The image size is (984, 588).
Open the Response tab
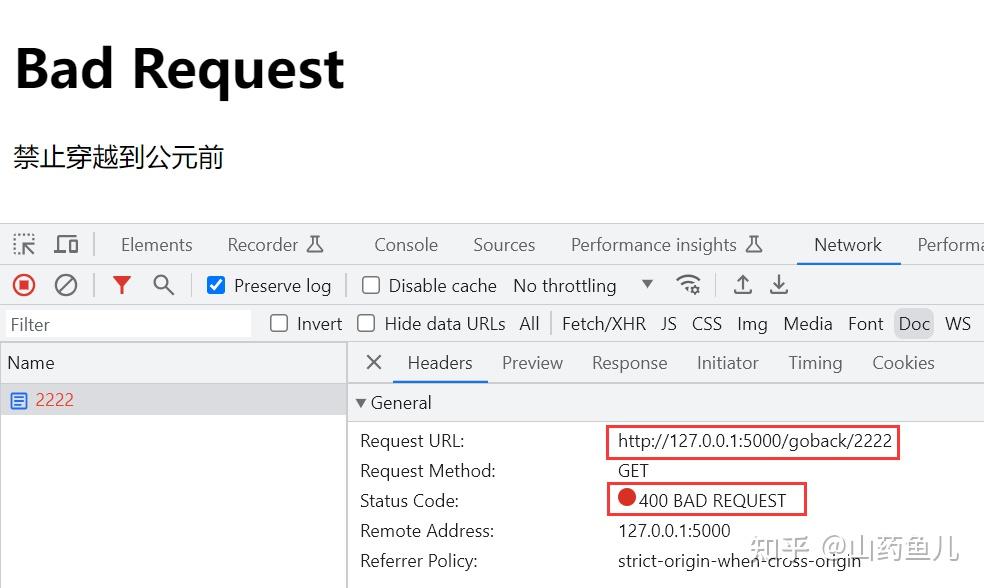tap(629, 363)
